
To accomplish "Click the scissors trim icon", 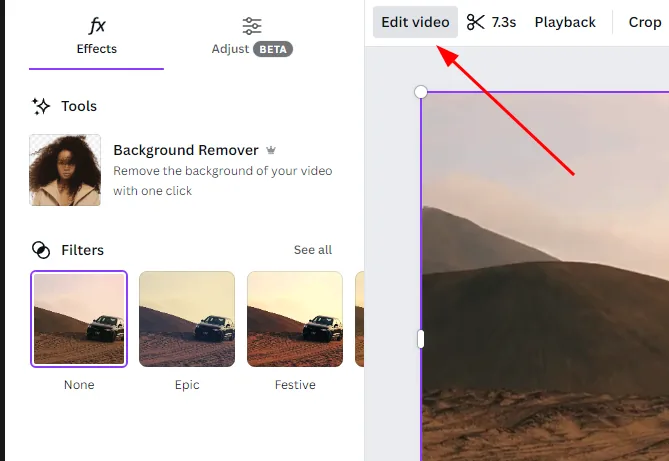I will pyautogui.click(x=475, y=22).
